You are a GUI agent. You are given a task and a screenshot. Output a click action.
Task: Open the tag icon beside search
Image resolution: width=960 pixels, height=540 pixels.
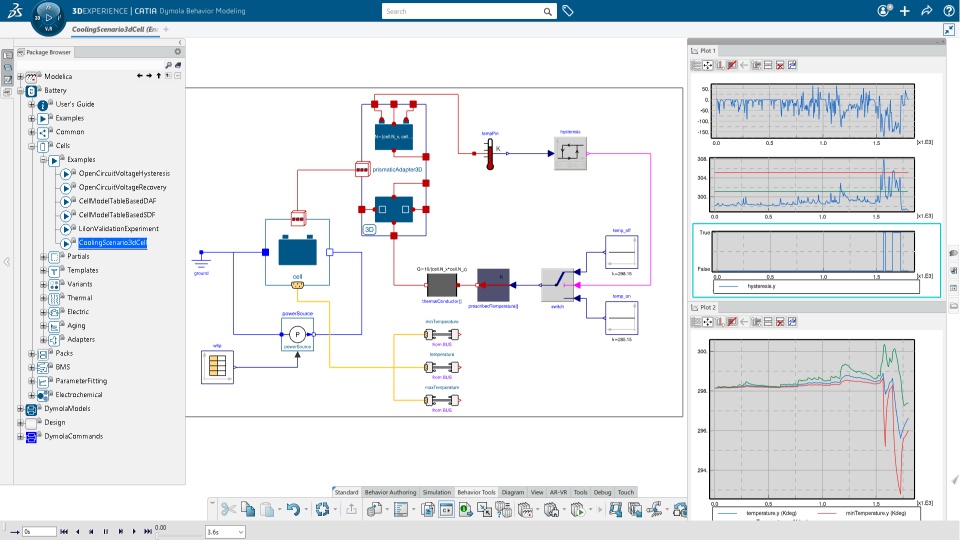pos(568,11)
